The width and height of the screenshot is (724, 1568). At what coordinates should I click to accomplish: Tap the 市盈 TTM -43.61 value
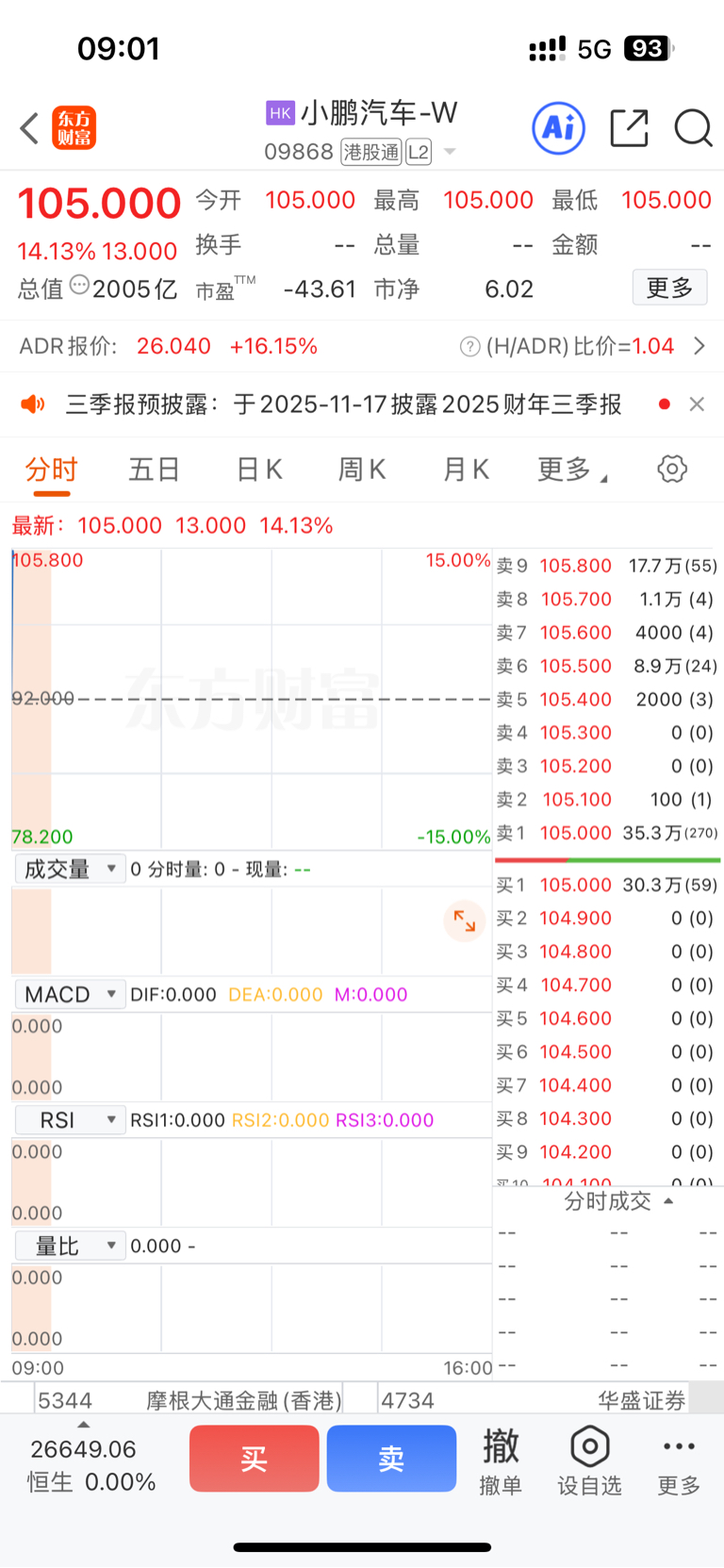click(321, 289)
